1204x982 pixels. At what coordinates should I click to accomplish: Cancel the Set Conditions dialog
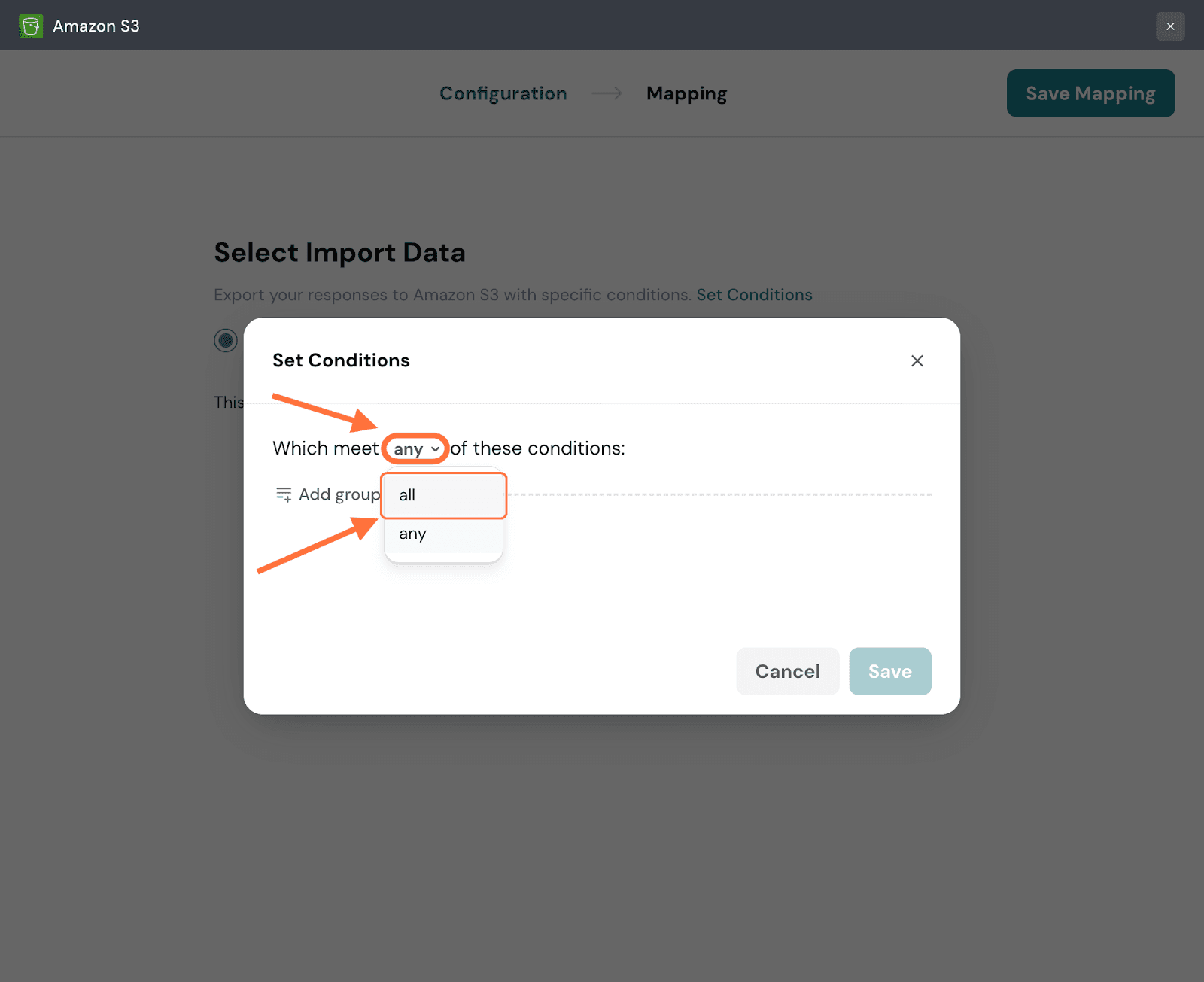coord(787,671)
